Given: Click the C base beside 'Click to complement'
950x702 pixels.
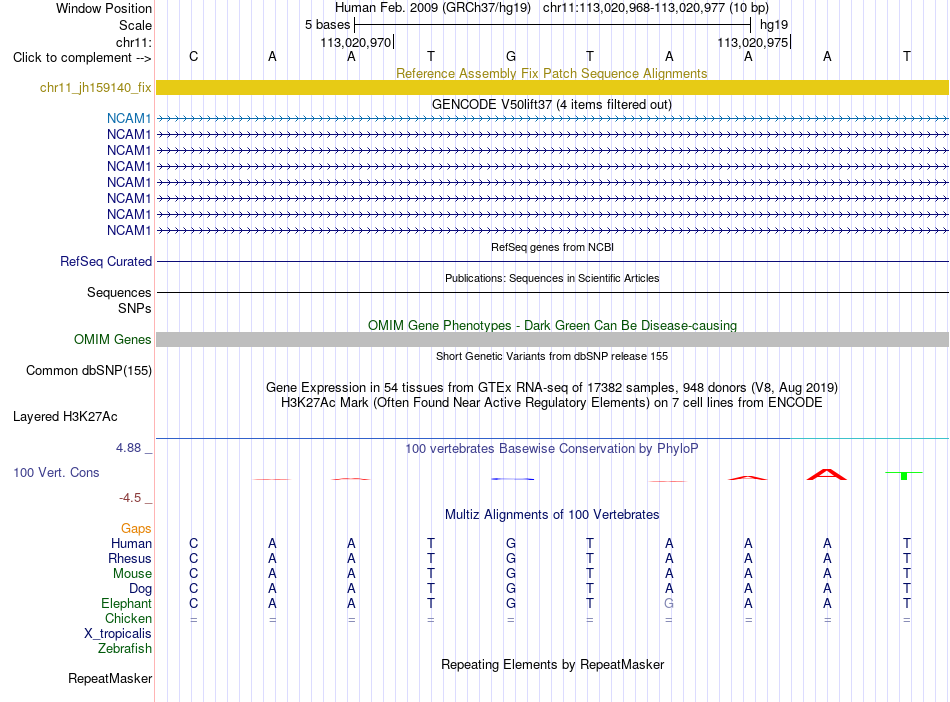Looking at the screenshot, I should point(193,56).
